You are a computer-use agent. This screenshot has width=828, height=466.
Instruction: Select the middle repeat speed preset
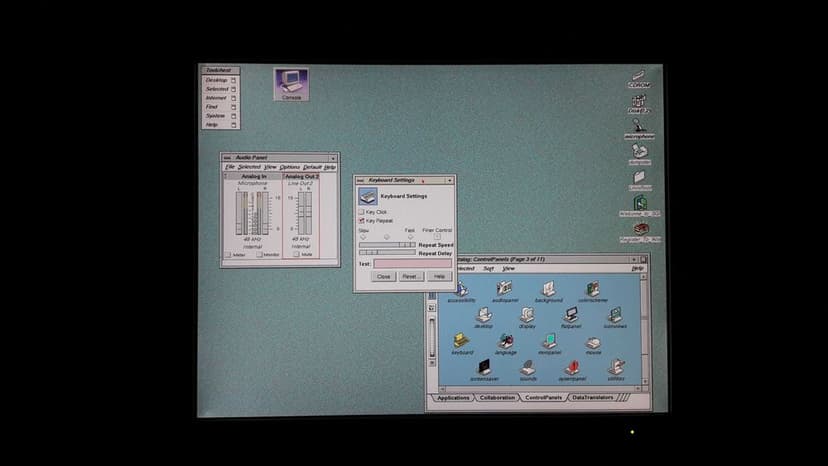point(387,237)
